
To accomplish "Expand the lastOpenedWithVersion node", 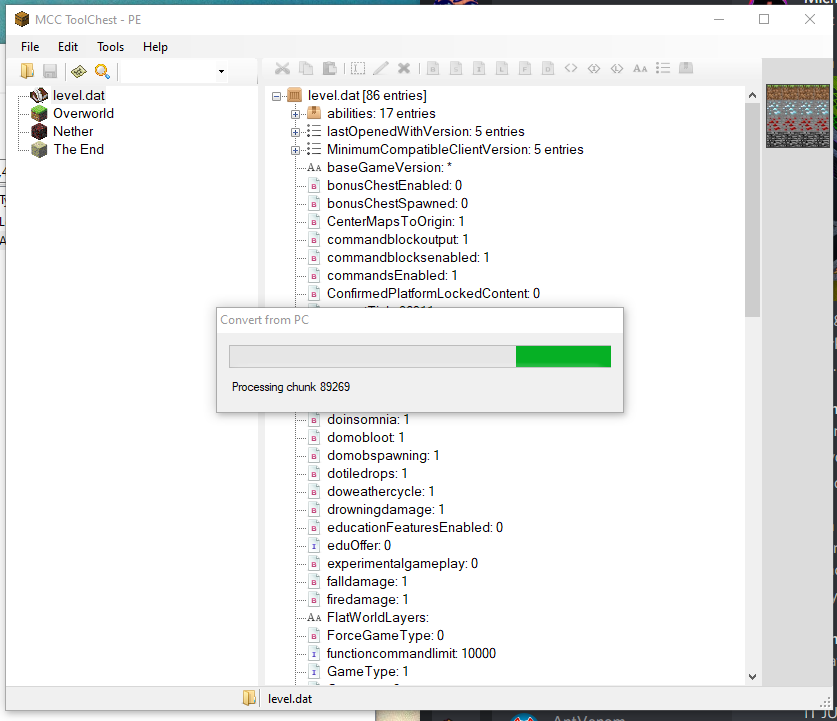I will click(295, 132).
